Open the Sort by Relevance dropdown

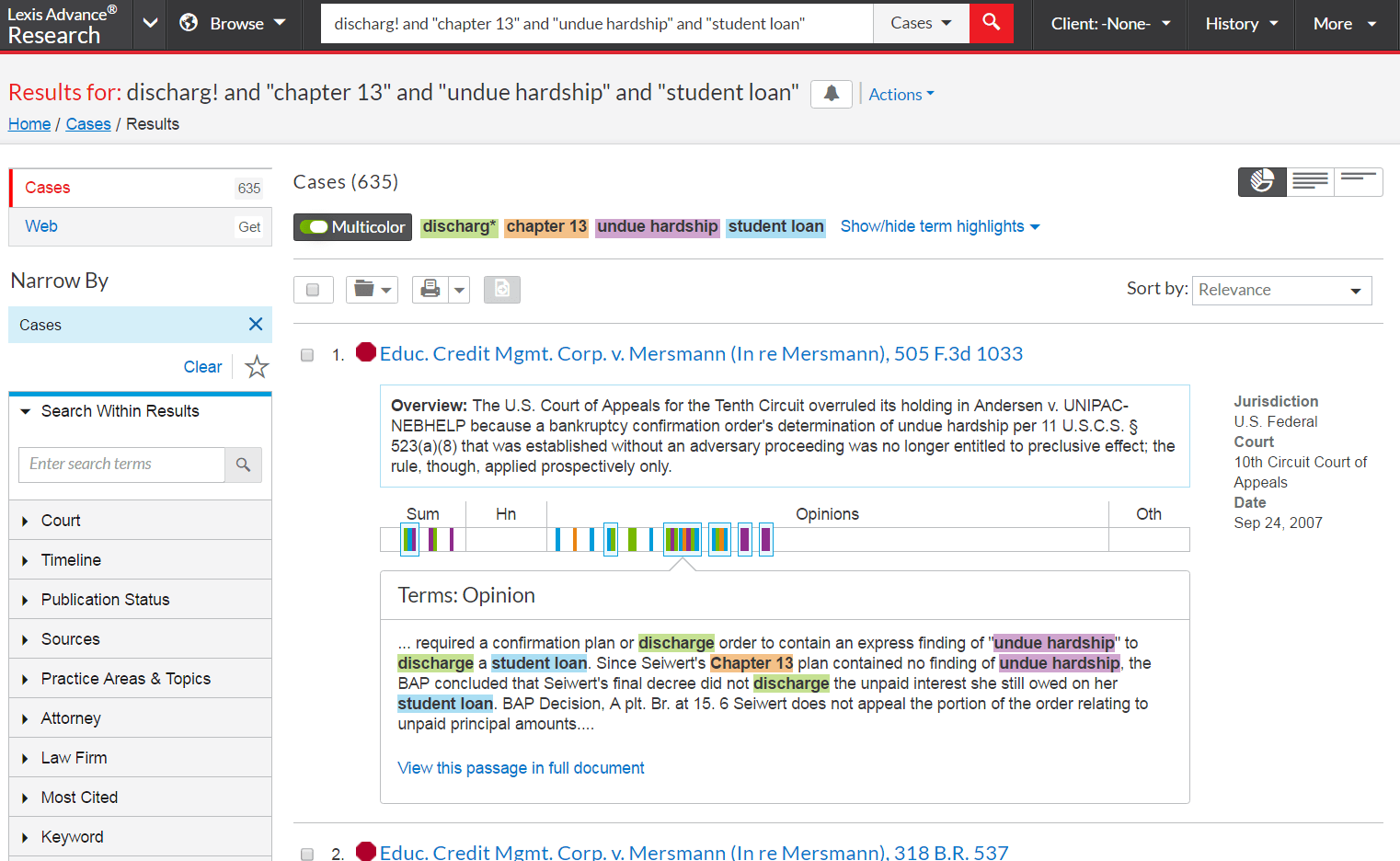click(x=1281, y=290)
